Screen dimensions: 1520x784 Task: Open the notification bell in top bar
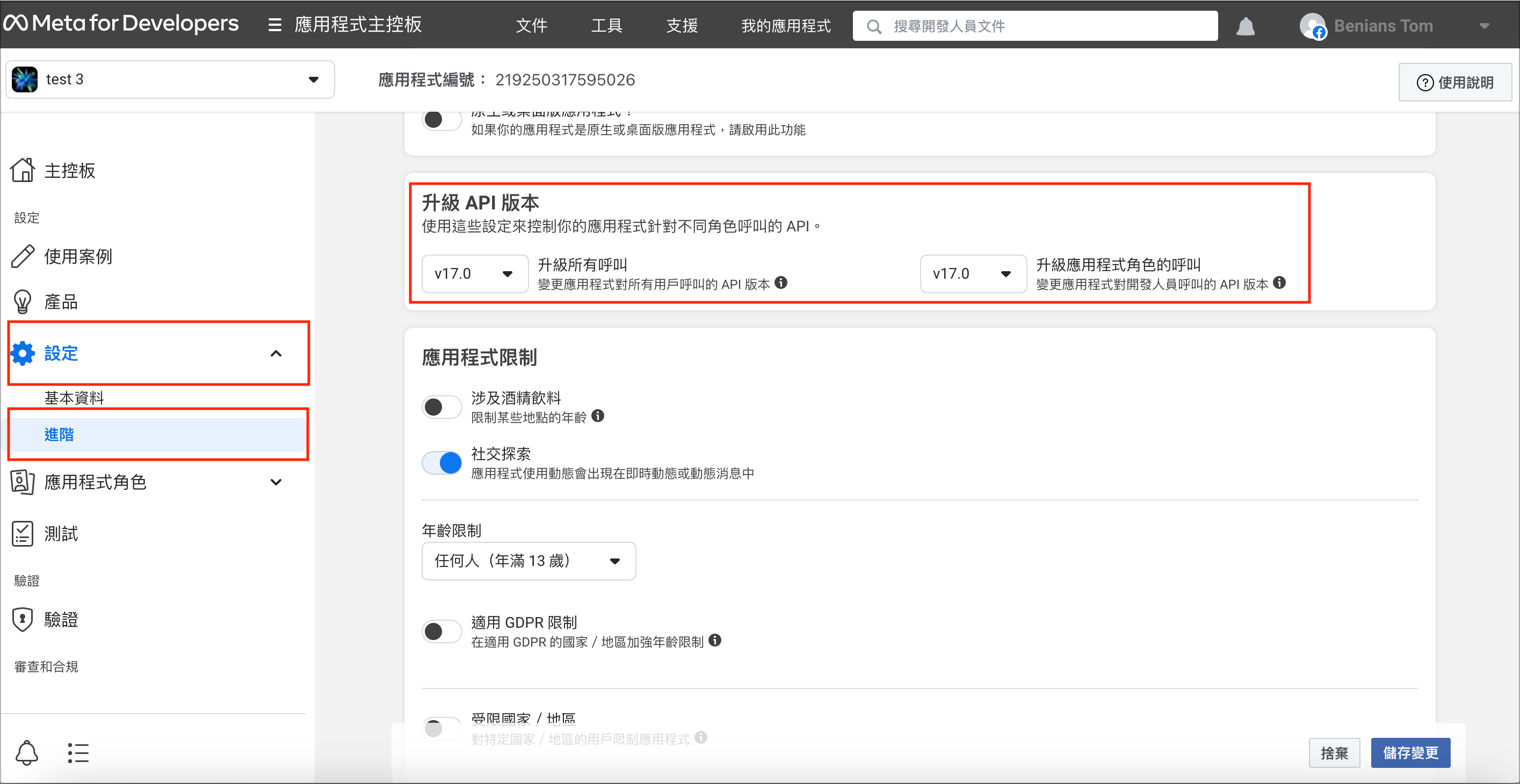[1245, 26]
